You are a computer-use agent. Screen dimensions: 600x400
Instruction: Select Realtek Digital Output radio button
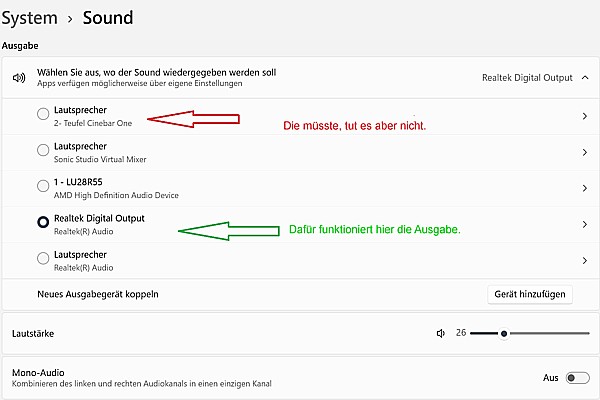[43, 222]
